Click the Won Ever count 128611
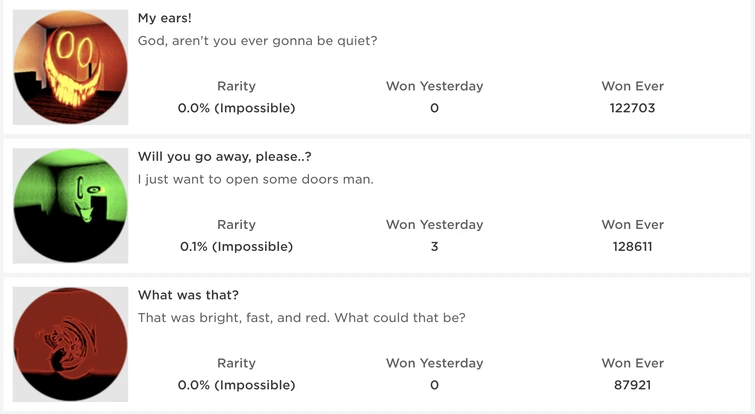This screenshot has width=755, height=414. pos(632,246)
